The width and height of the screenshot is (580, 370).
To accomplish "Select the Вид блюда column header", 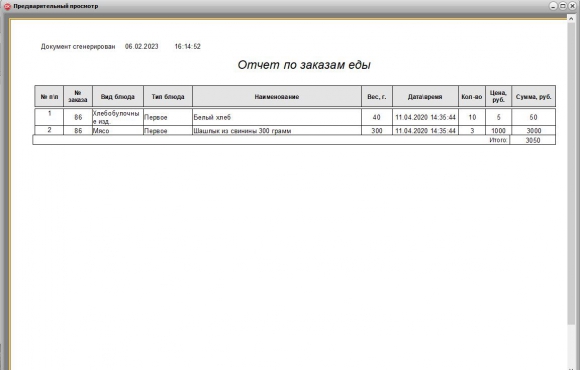I will (x=118, y=97).
